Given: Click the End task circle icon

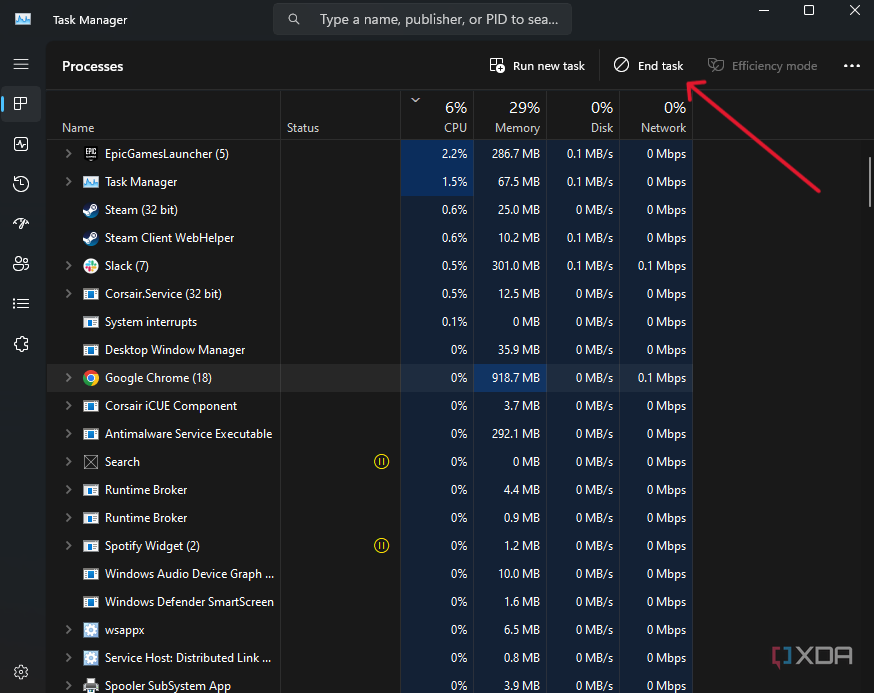Looking at the screenshot, I should coord(621,65).
